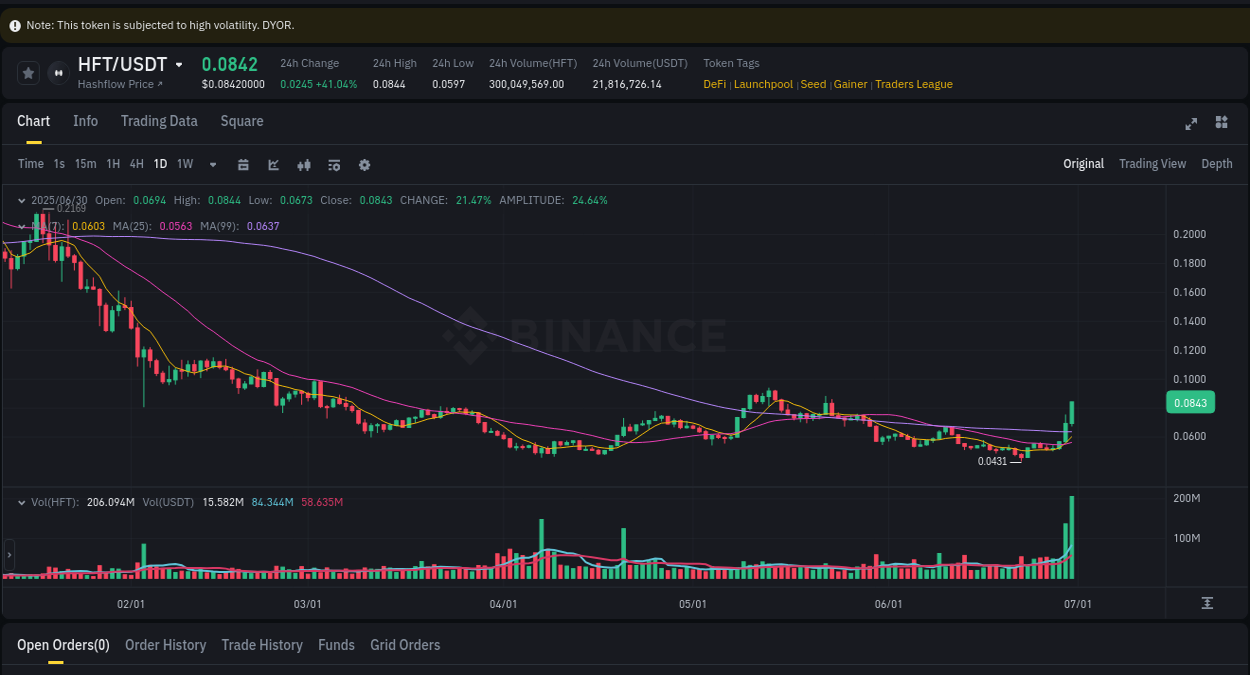Click the Hashflow badge next to the pair name

tap(57, 72)
